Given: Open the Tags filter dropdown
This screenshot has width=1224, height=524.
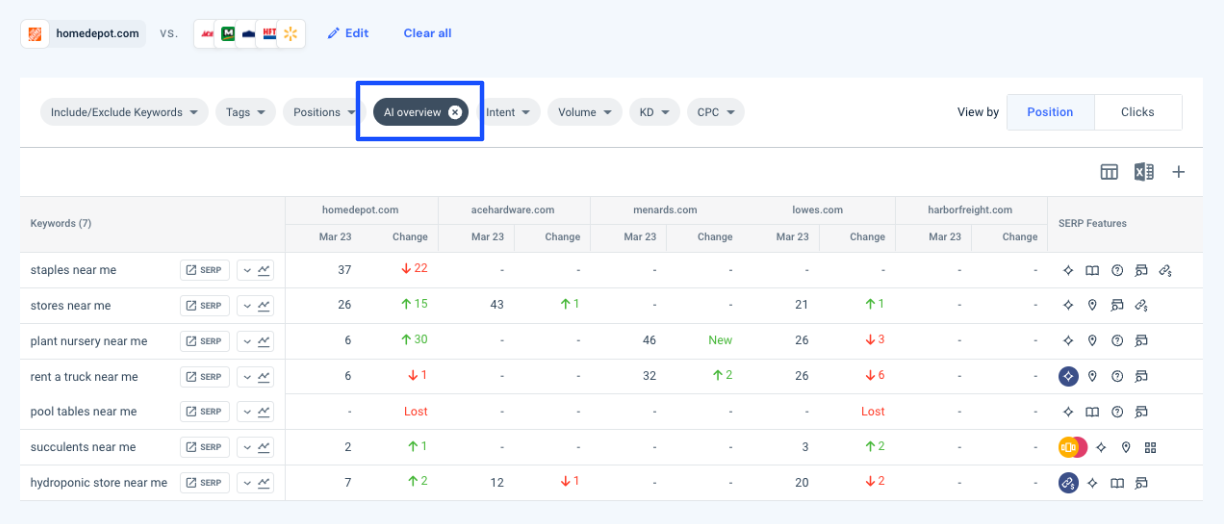Looking at the screenshot, I should point(246,112).
